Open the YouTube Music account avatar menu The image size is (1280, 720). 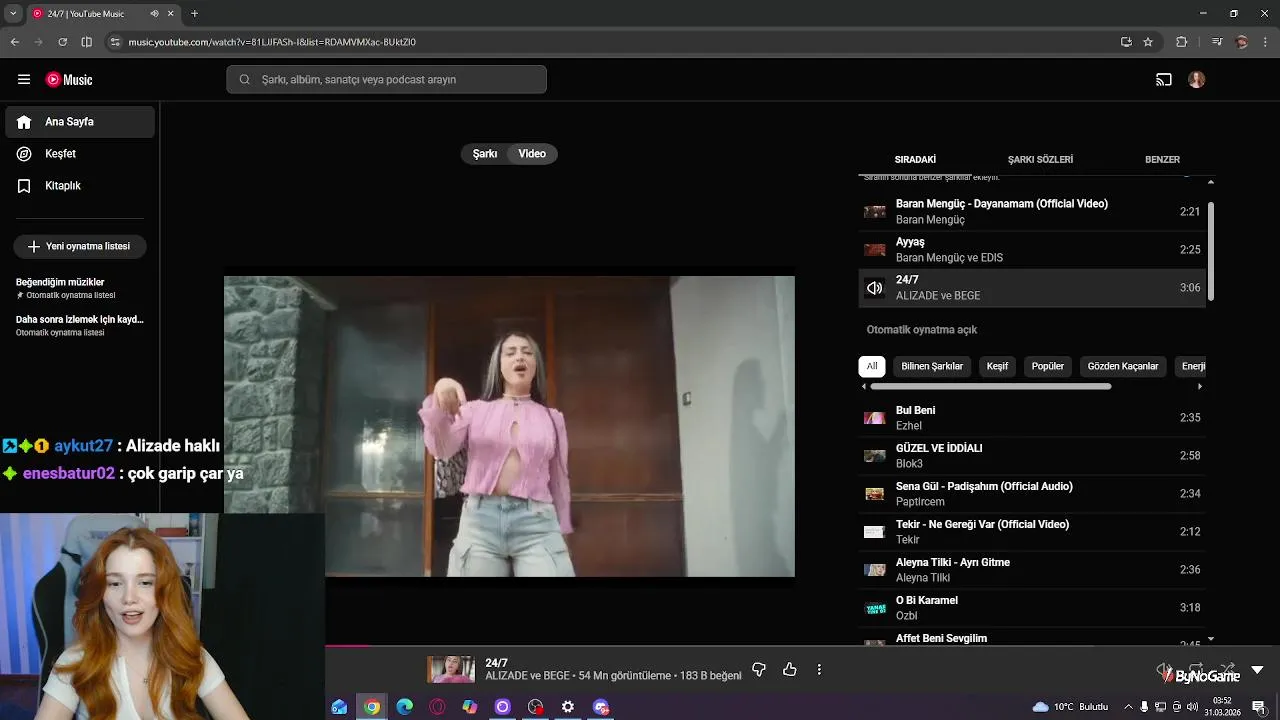click(1197, 80)
